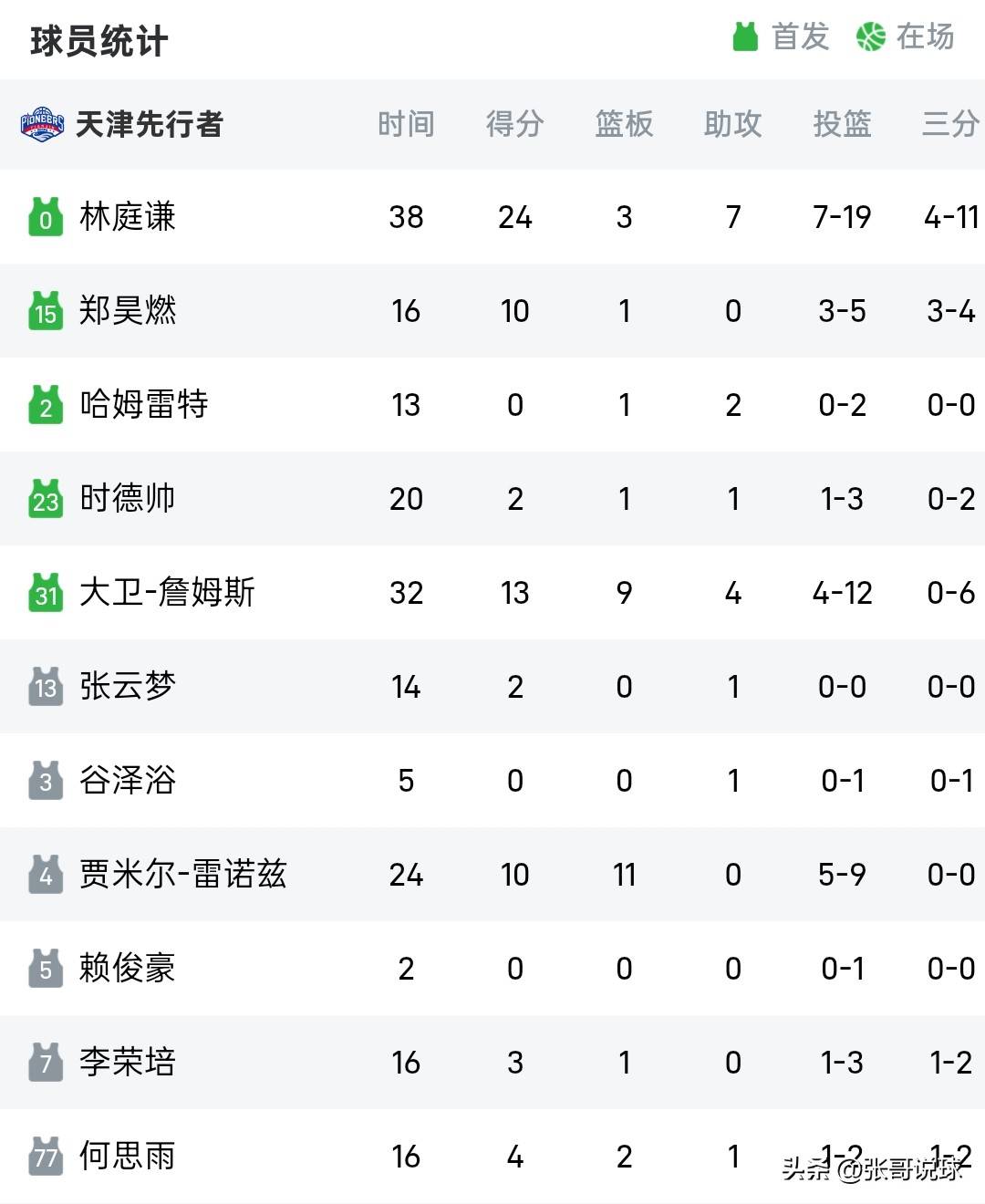This screenshot has width=985, height=1204.
Task: Select the 投篮 column header
Action: tap(842, 124)
